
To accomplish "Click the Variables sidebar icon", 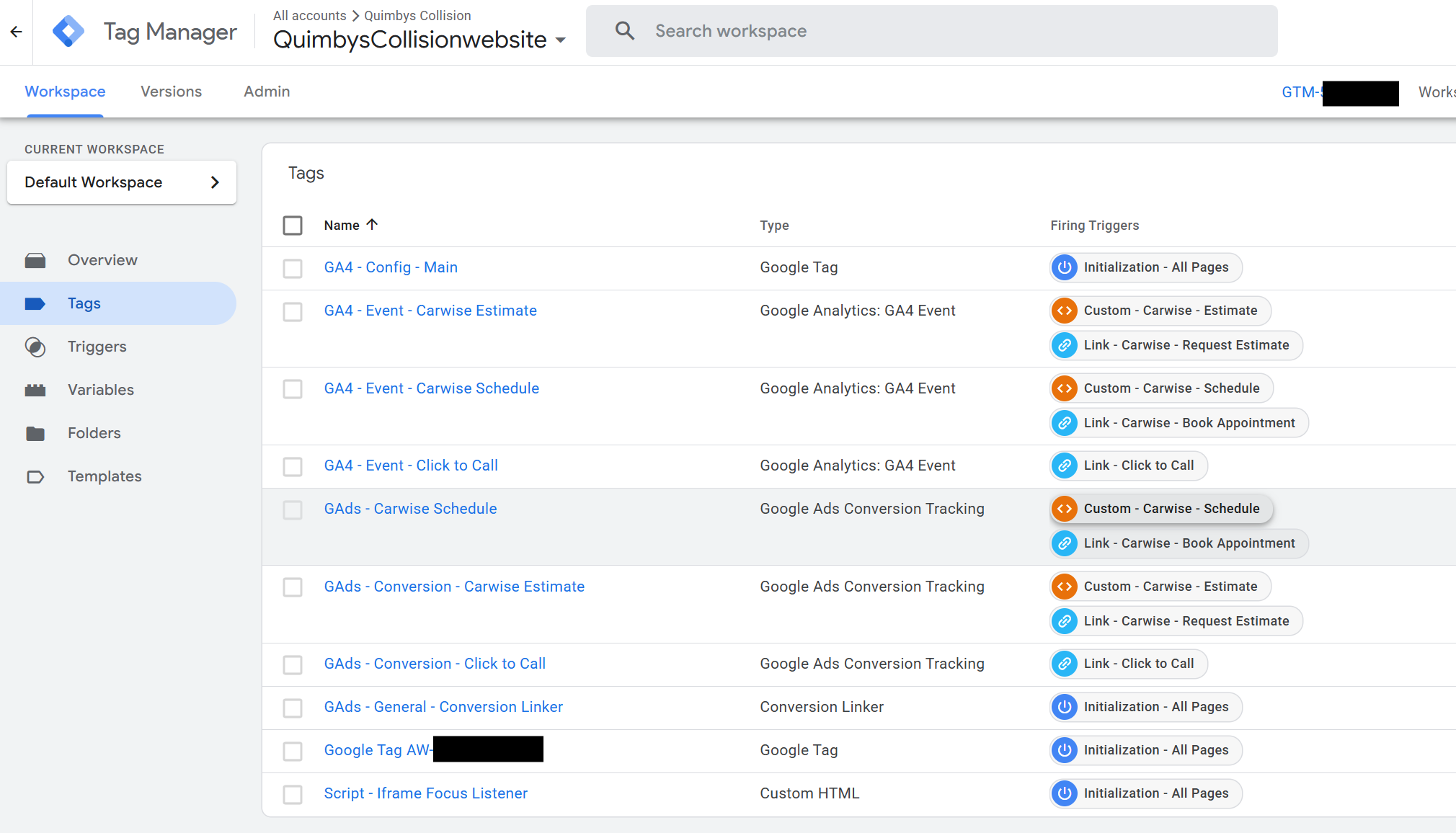I will pos(35,390).
